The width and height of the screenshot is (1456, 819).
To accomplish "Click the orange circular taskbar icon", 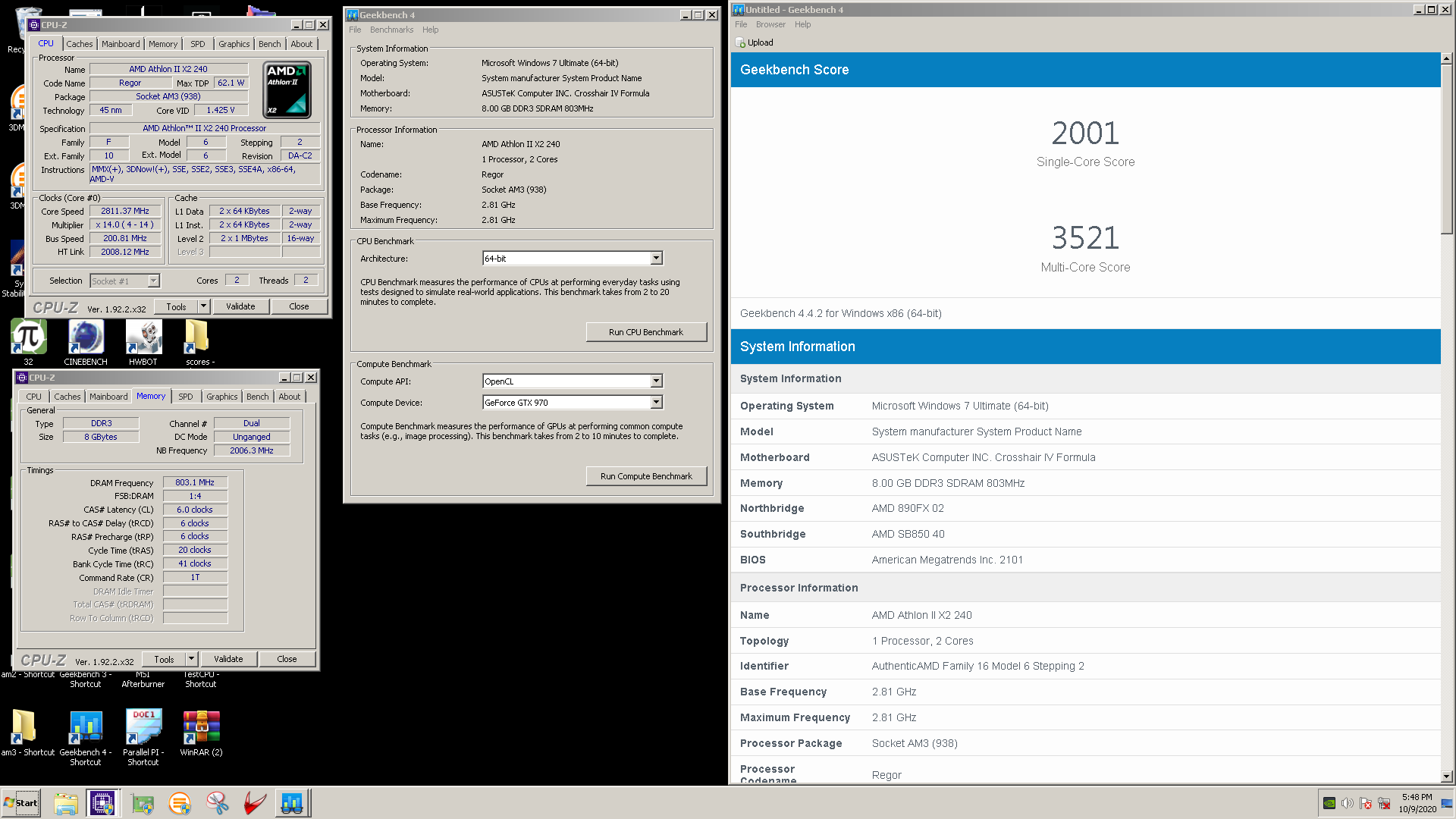I will tap(180, 803).
